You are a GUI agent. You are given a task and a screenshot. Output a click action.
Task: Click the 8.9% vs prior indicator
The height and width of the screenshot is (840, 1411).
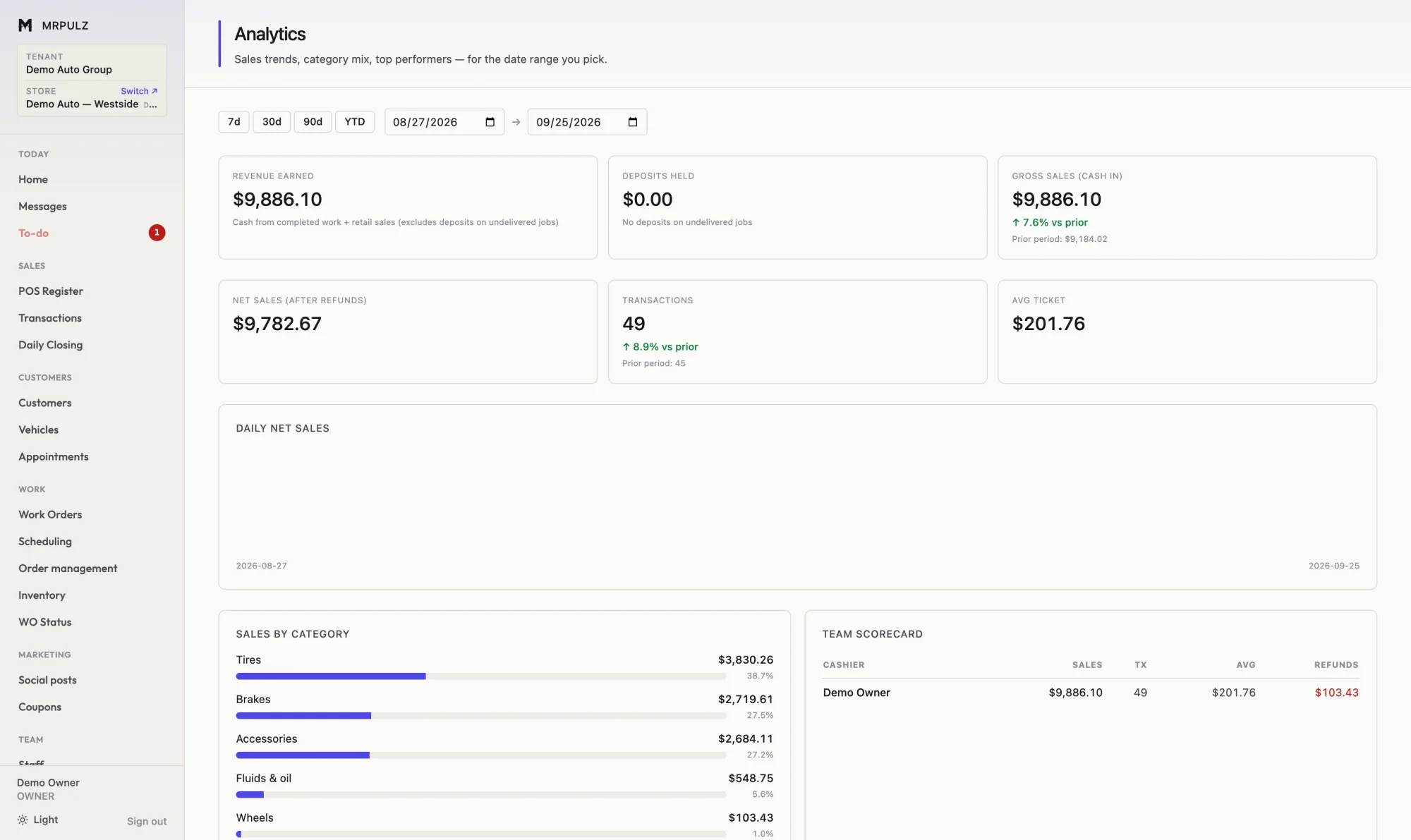coord(660,346)
